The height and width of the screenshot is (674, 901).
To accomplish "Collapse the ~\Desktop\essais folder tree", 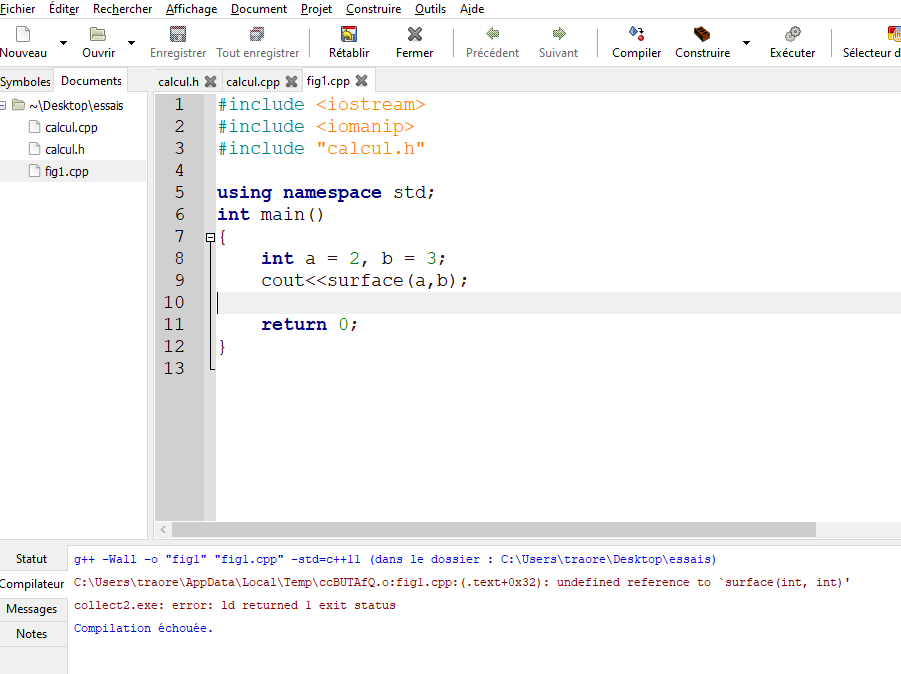I will 4,105.
